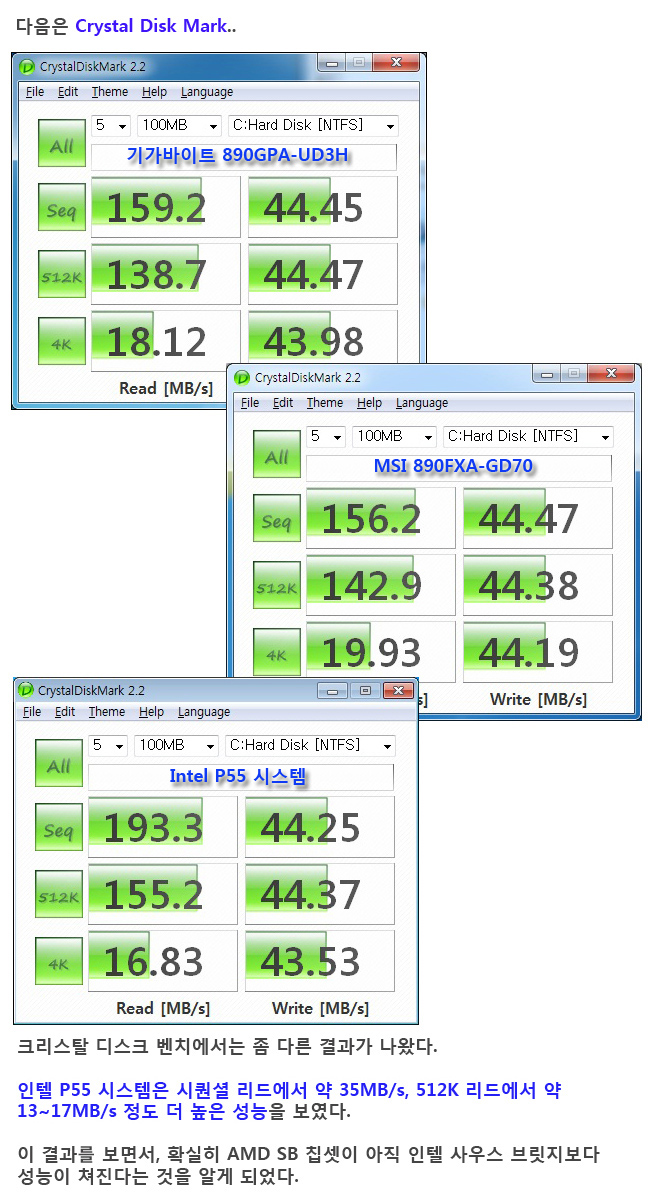
Task: Run All tests in MSI 890FXA-GD70 window
Action: pos(277,456)
